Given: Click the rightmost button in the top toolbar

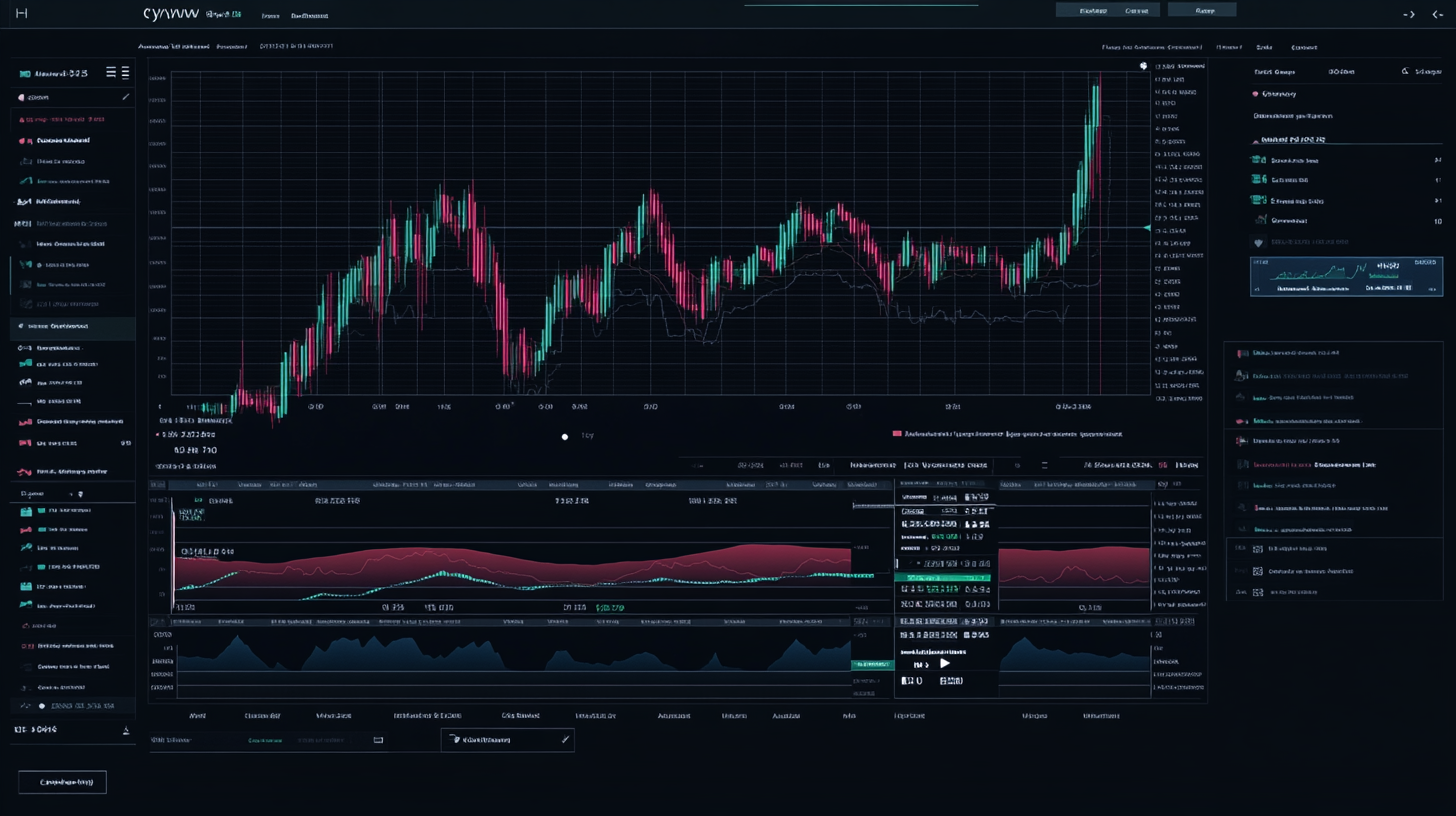Looking at the screenshot, I should 1202,10.
